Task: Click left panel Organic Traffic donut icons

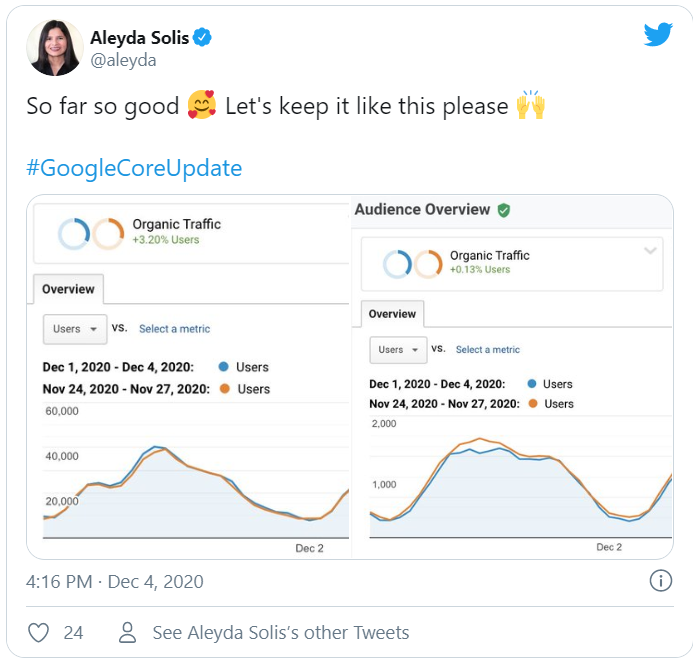Action: [x=91, y=232]
